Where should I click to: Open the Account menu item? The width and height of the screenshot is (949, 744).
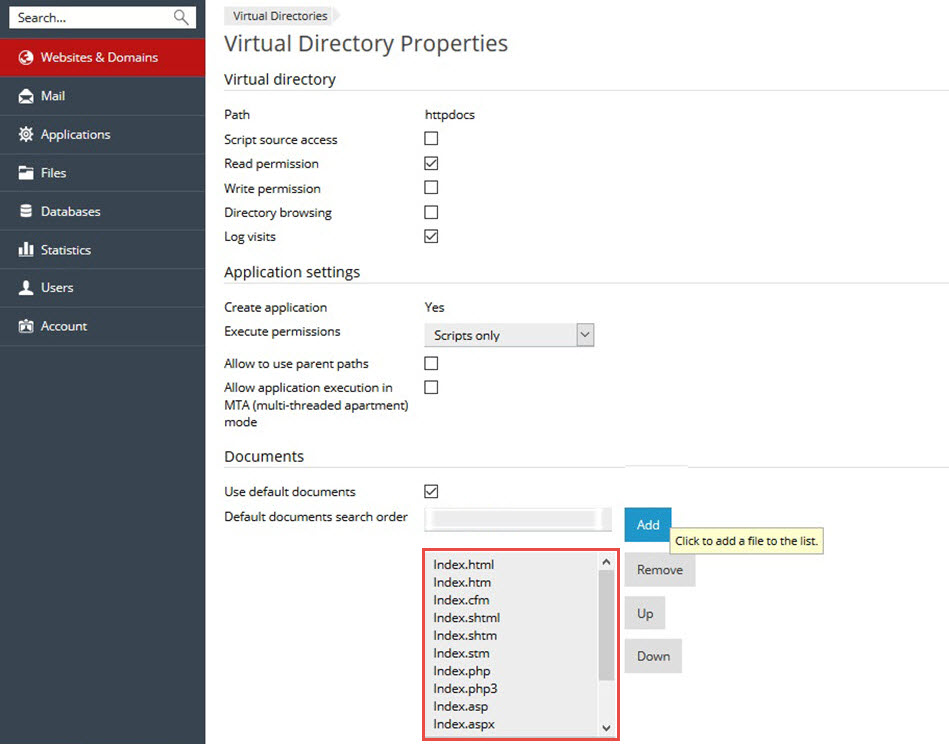click(x=63, y=326)
